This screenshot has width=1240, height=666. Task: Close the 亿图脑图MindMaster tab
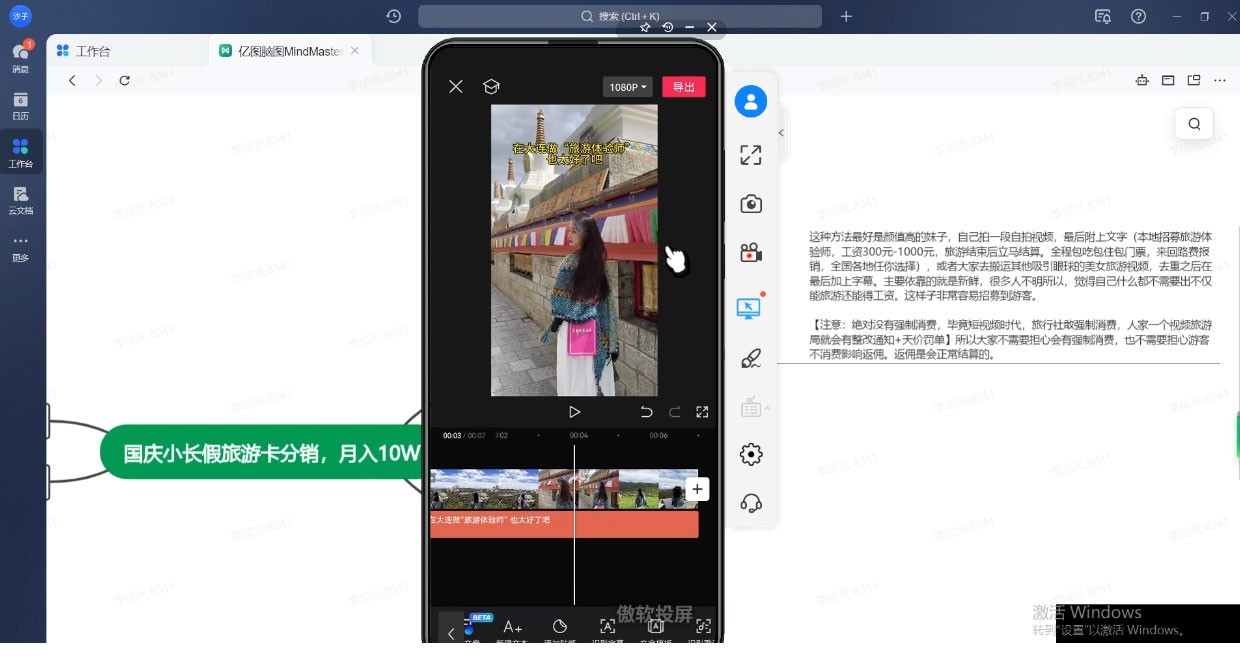click(x=354, y=51)
